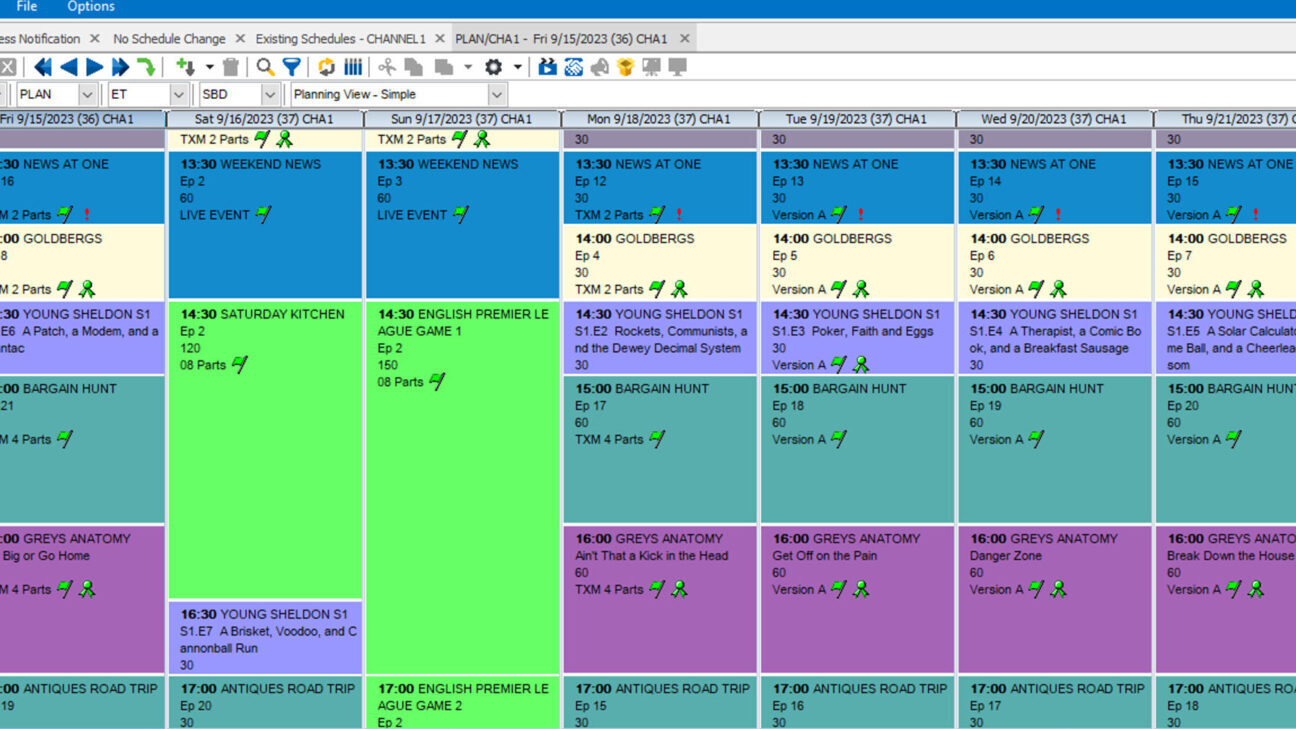Image resolution: width=1296 pixels, height=729 pixels.
Task: Click the scissors cut icon
Action: [386, 67]
